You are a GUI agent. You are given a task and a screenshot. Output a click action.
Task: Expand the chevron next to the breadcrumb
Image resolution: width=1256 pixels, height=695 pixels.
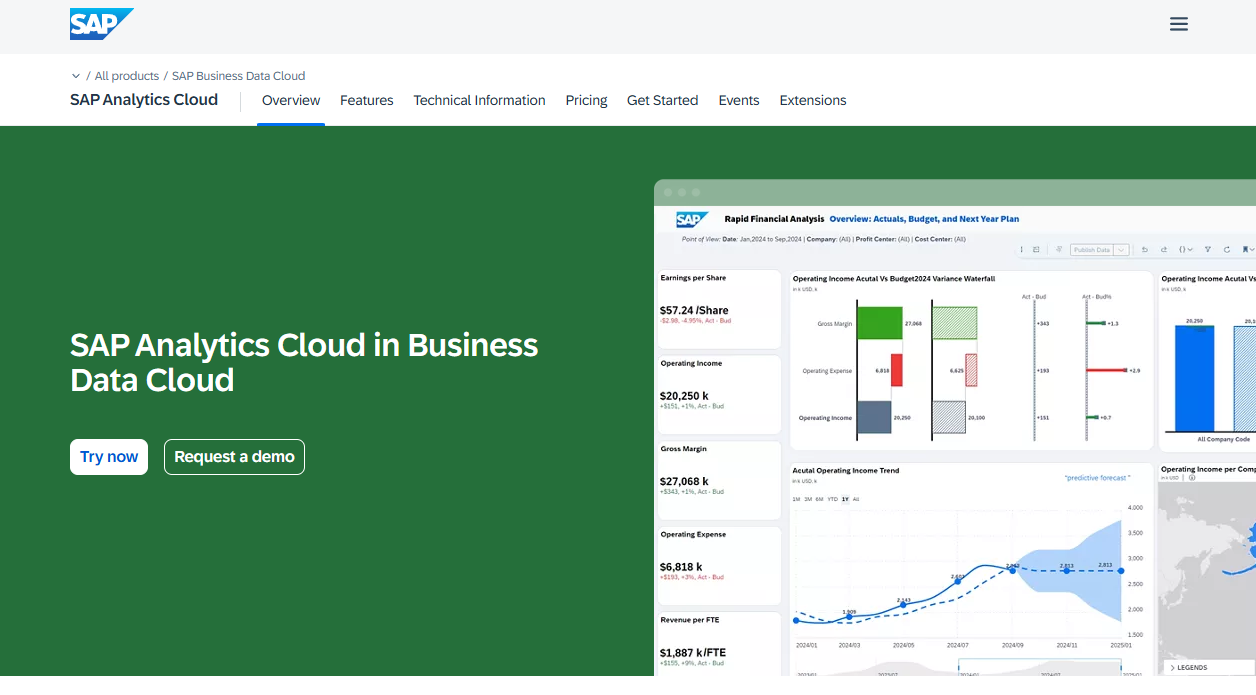point(76,75)
